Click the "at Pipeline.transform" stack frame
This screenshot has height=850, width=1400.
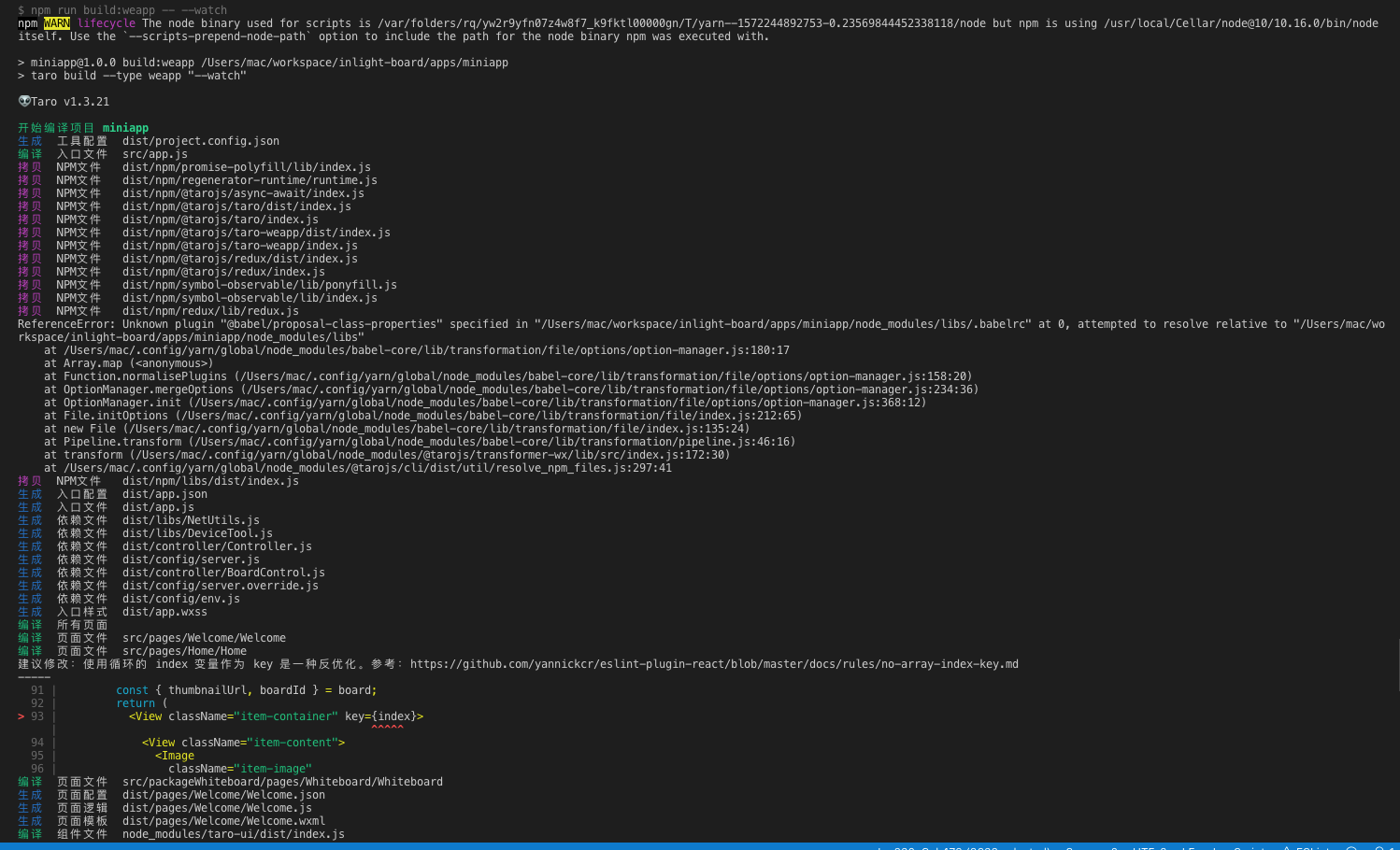click(x=420, y=442)
